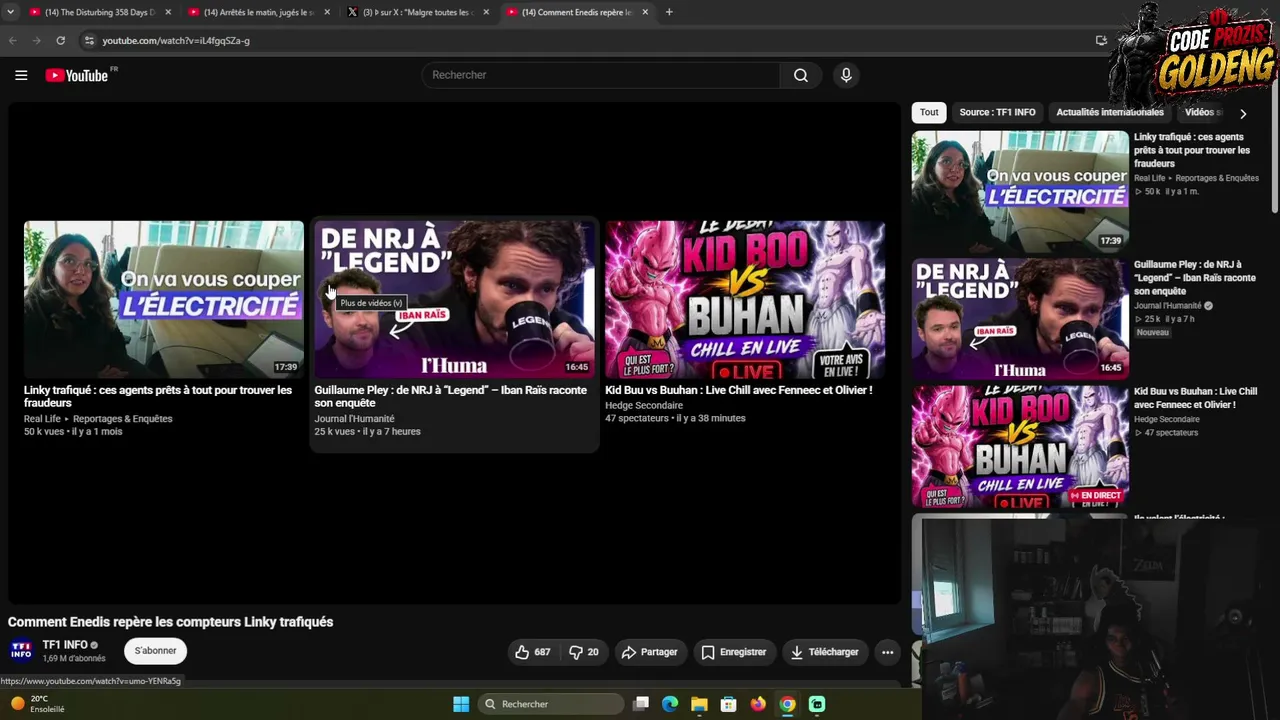Open the TF1 INFO channel name link

[x=65, y=645]
